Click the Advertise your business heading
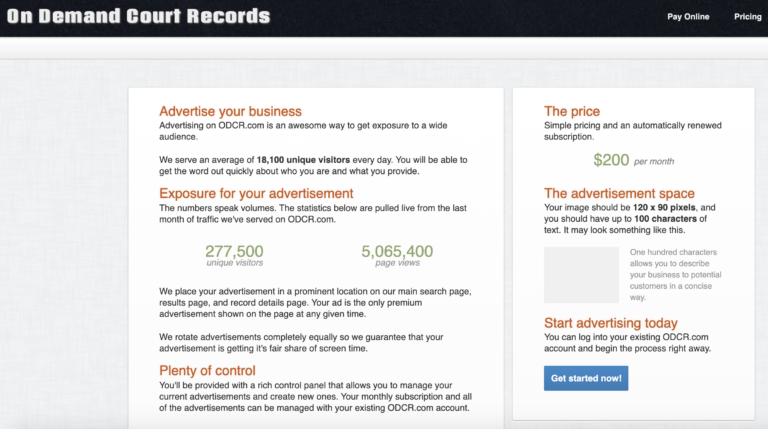 (x=230, y=111)
